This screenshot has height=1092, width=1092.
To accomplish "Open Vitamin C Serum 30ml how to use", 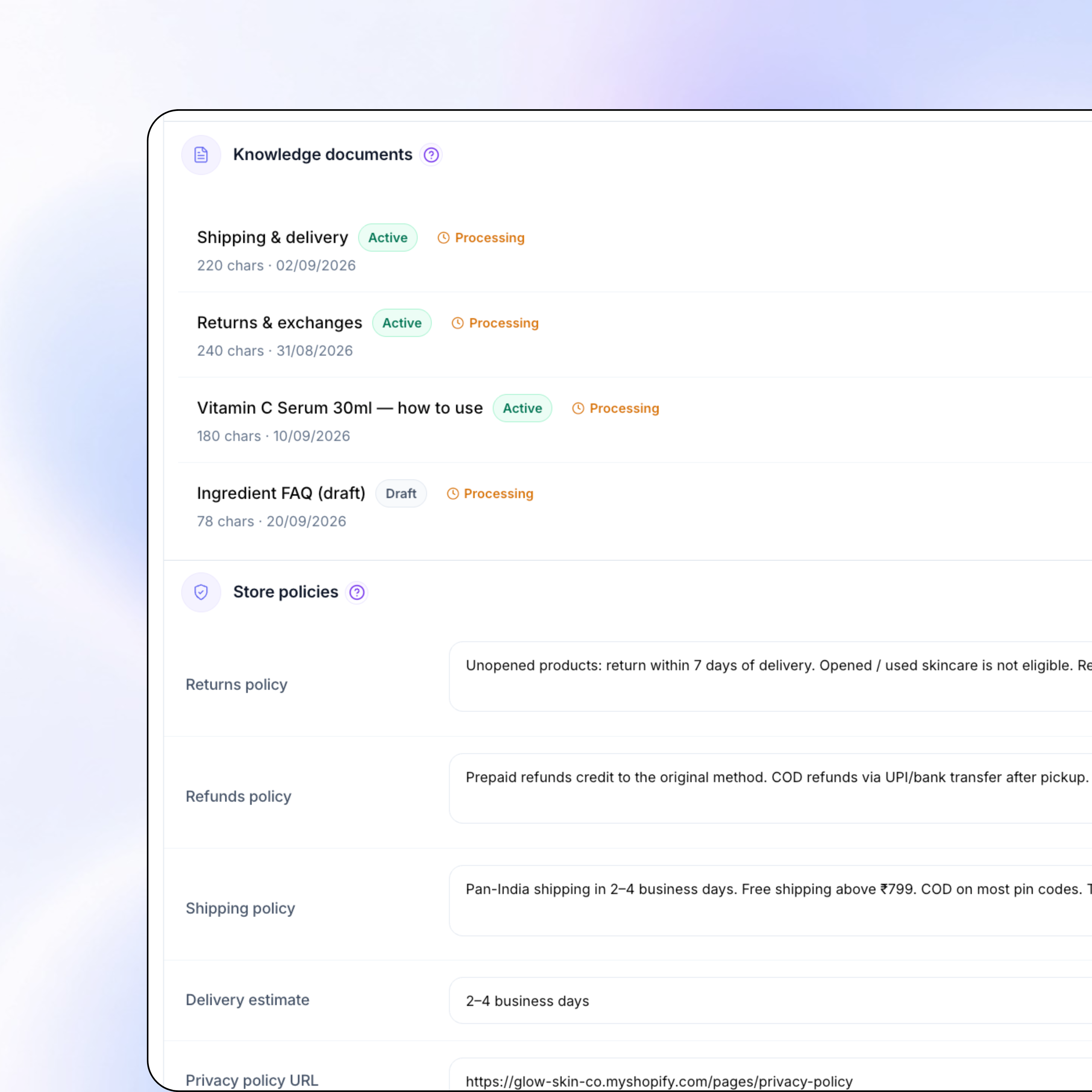I will point(340,408).
